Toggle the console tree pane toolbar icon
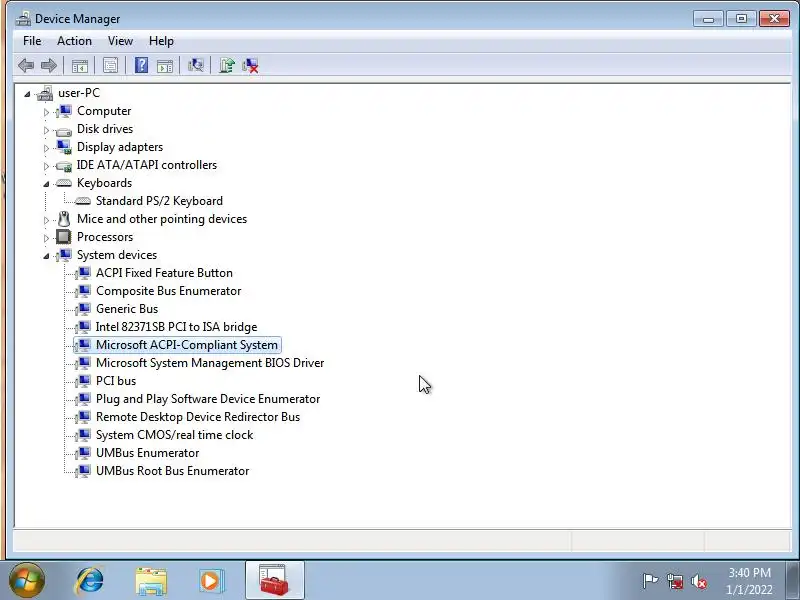Image resolution: width=800 pixels, height=600 pixels. click(x=80, y=65)
